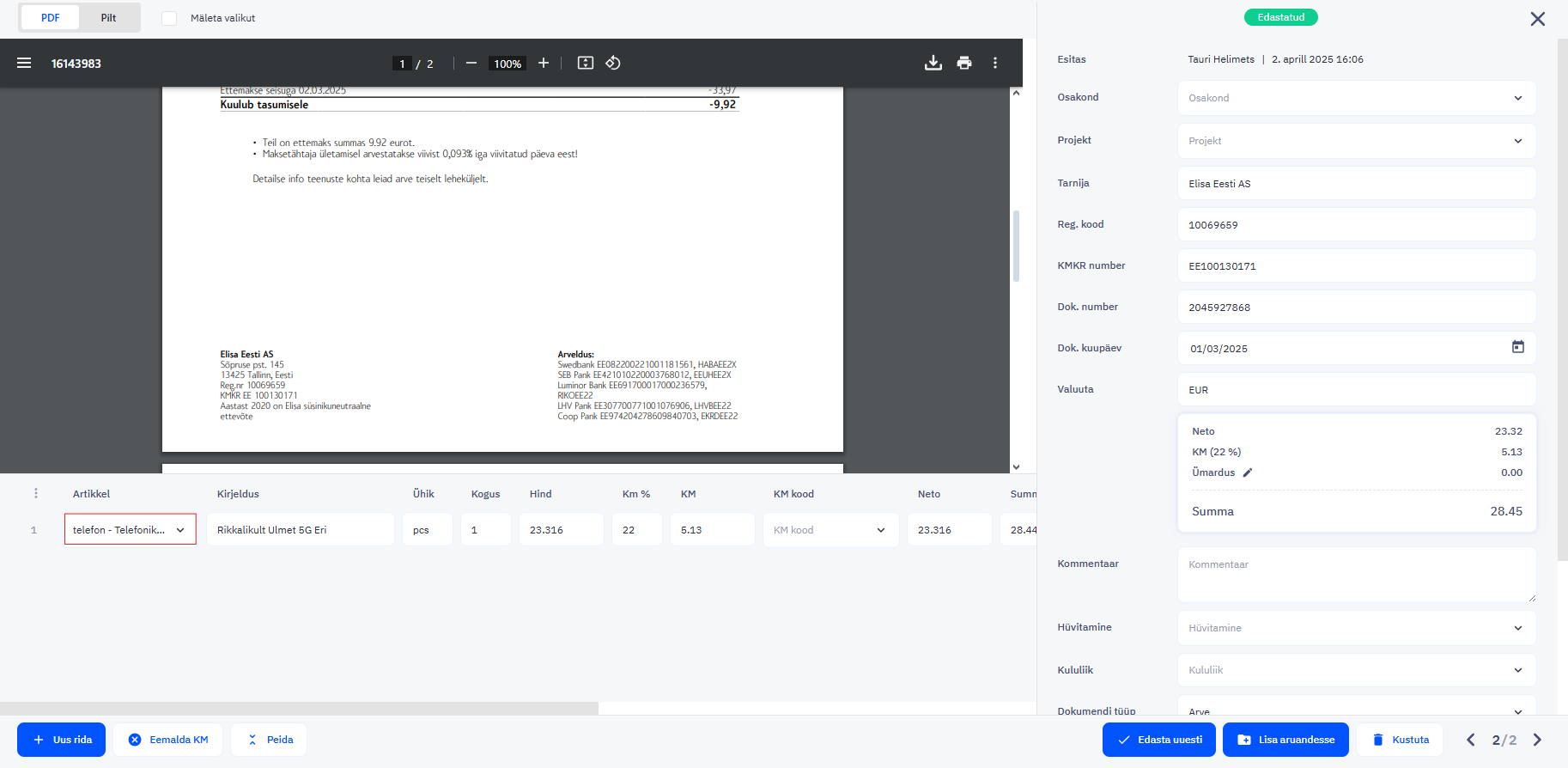Click the Reg. kood field 10069659

coord(1357,224)
